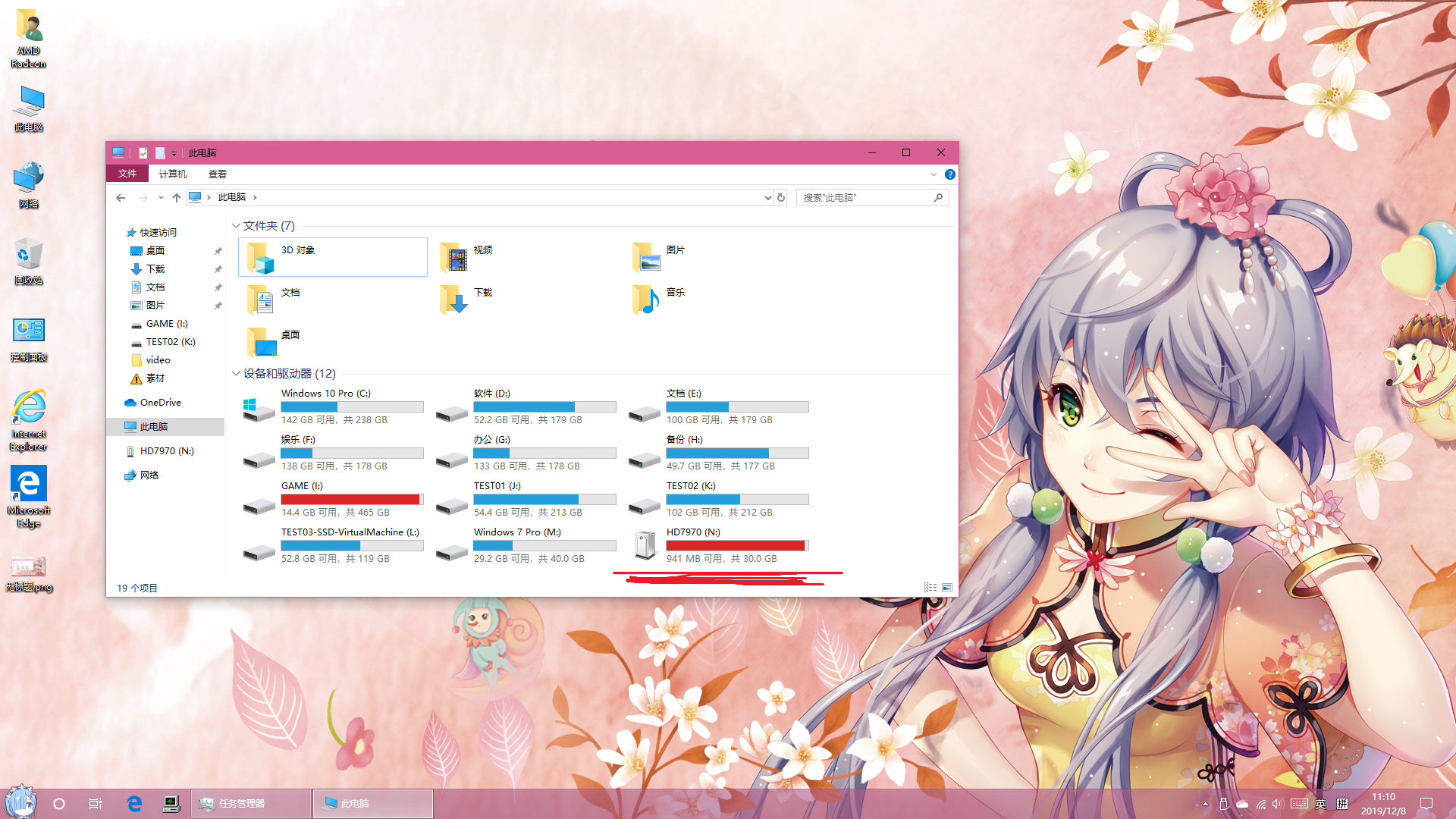
Task: Select HD7970 (N:) in navigation pane
Action: point(167,450)
